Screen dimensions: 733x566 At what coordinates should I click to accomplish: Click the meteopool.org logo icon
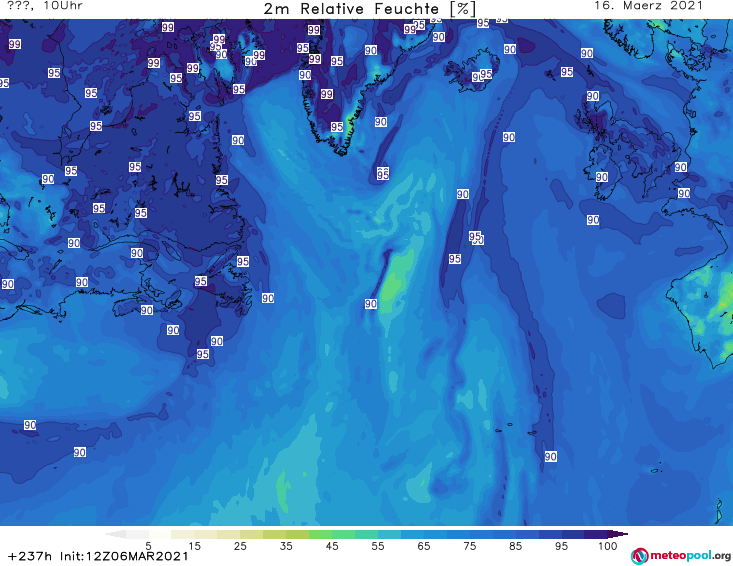[640, 556]
